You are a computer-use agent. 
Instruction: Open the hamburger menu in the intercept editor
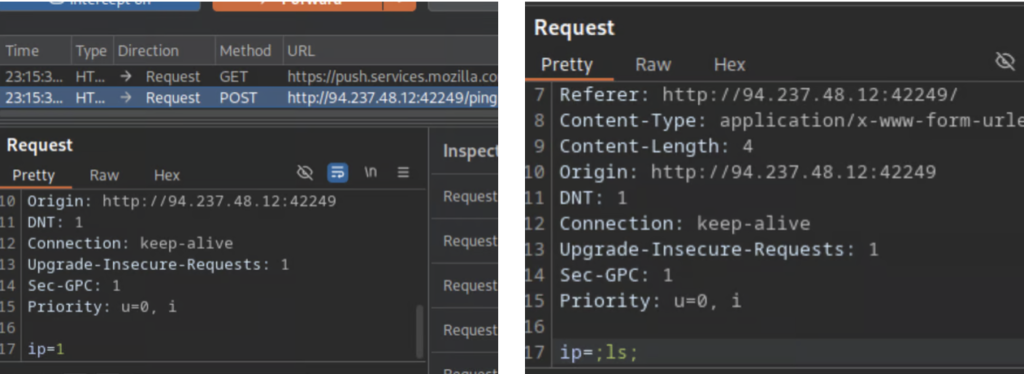[403, 172]
